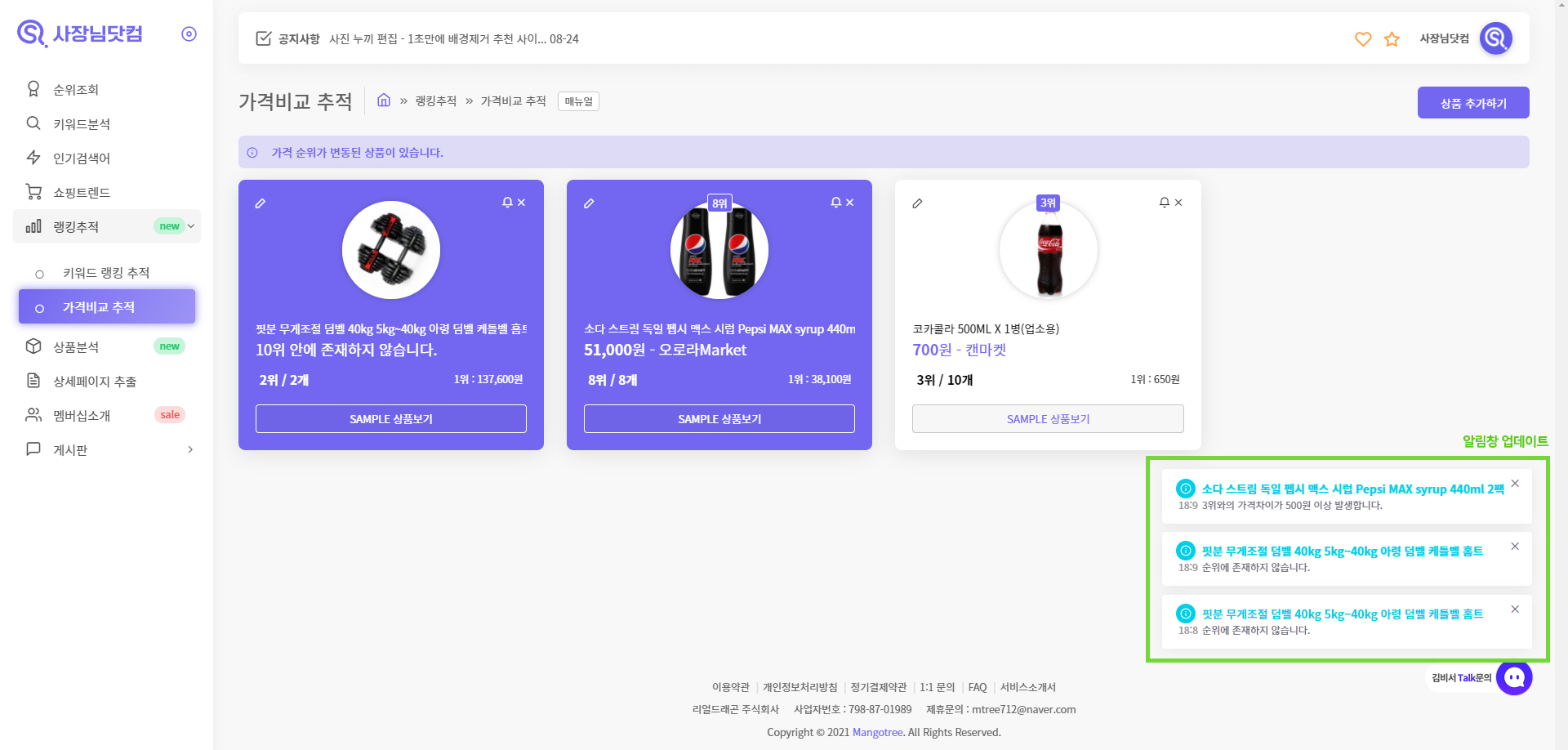Open the 김비서 Talk문의 chat button
Screen dimensions: 1568x750
(x=1514, y=677)
